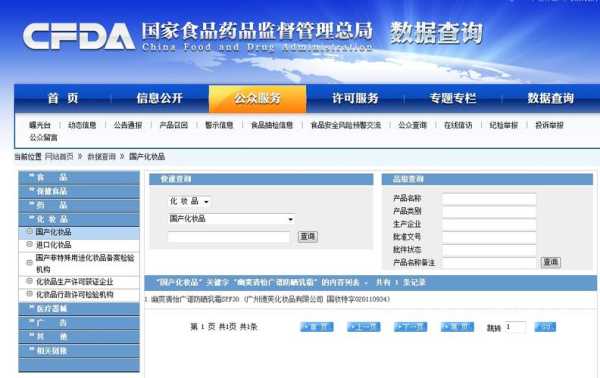Open the 食品抽检信息 sub-menu link
Image resolution: width=600 pixels, height=378 pixels.
272,125
